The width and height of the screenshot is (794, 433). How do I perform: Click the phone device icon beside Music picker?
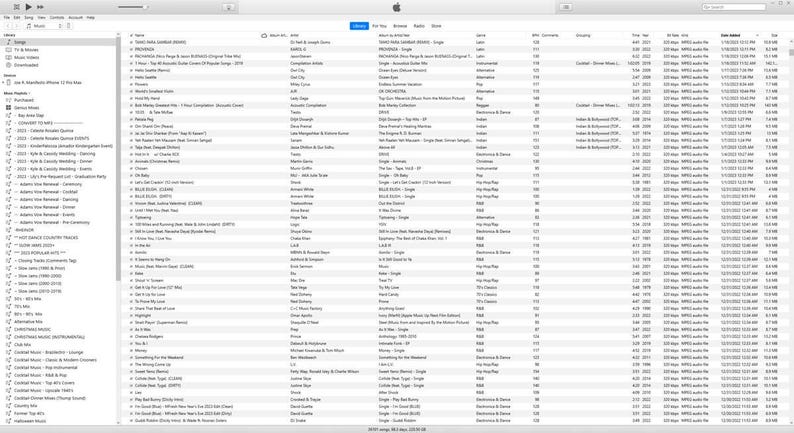69,26
